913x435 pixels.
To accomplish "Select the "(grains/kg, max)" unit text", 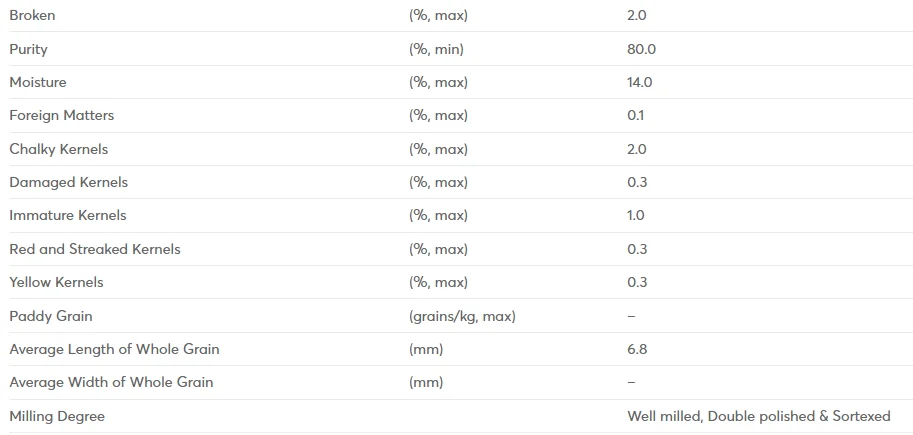I will coord(462,316).
